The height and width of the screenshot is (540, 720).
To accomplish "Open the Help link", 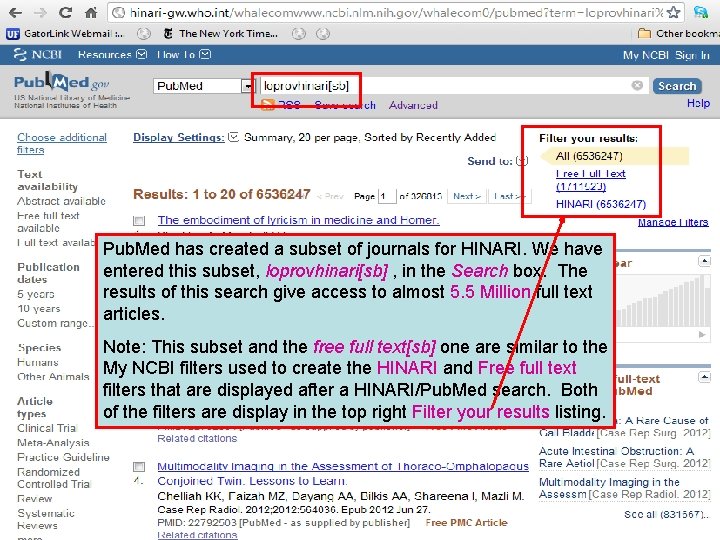I will coord(698,103).
